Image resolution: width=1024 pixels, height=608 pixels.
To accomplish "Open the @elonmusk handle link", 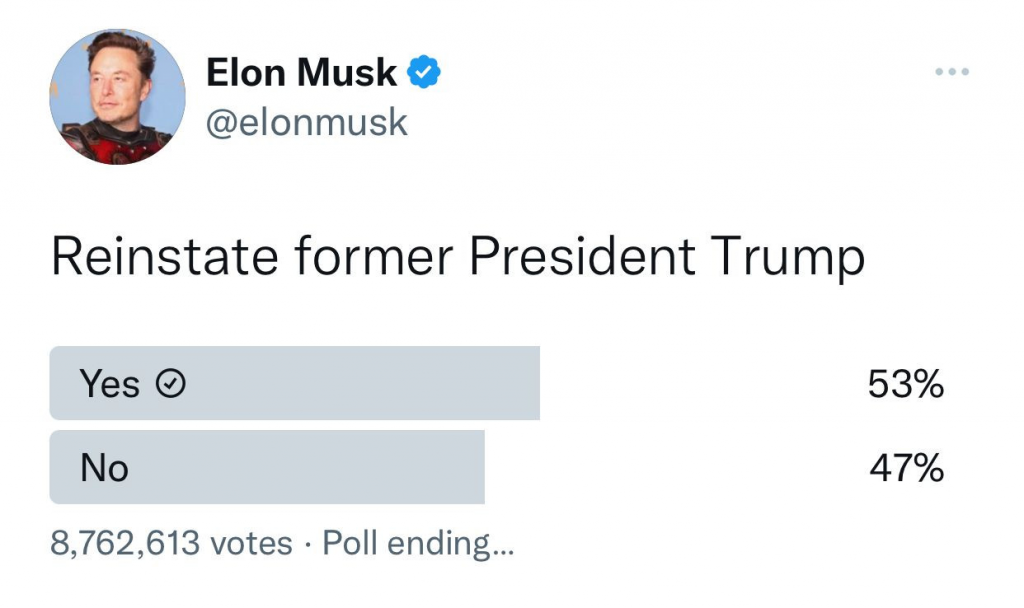I will point(307,123).
